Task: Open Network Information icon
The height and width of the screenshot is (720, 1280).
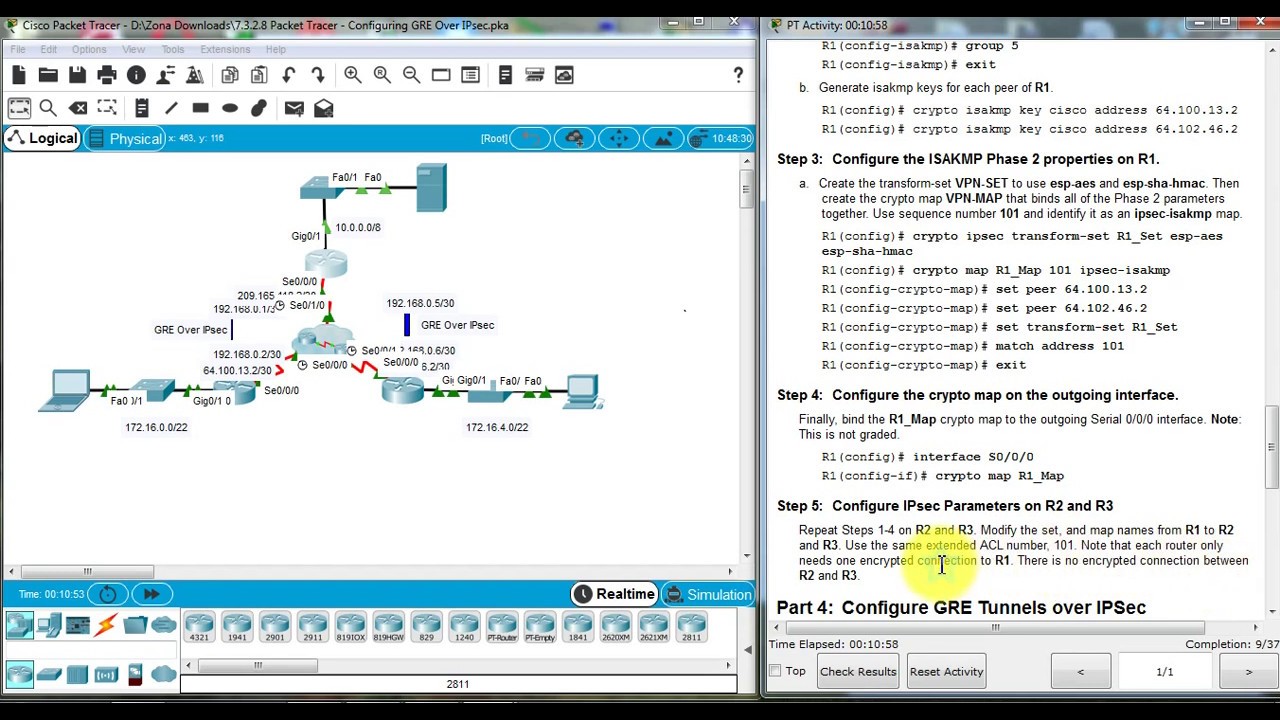Action: pyautogui.click(x=136, y=75)
